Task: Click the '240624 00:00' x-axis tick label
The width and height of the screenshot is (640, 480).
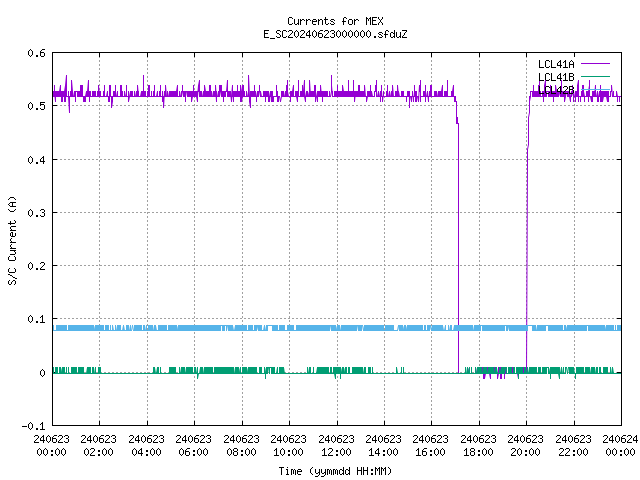Action: coord(620,445)
